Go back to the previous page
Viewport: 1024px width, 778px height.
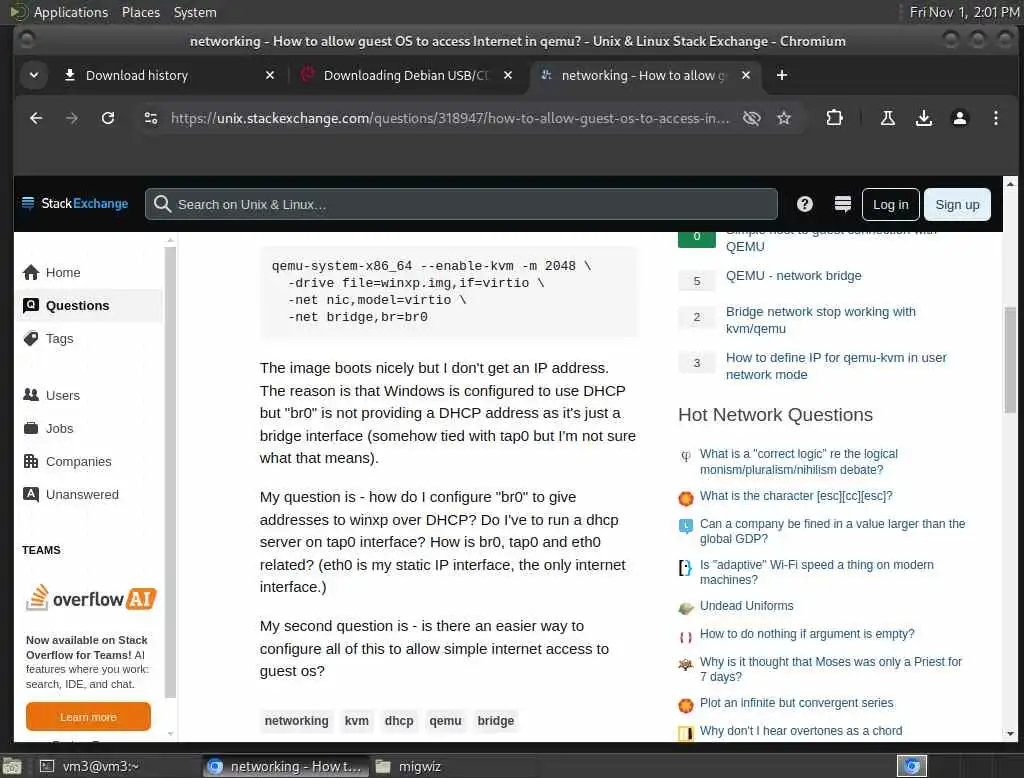36,118
